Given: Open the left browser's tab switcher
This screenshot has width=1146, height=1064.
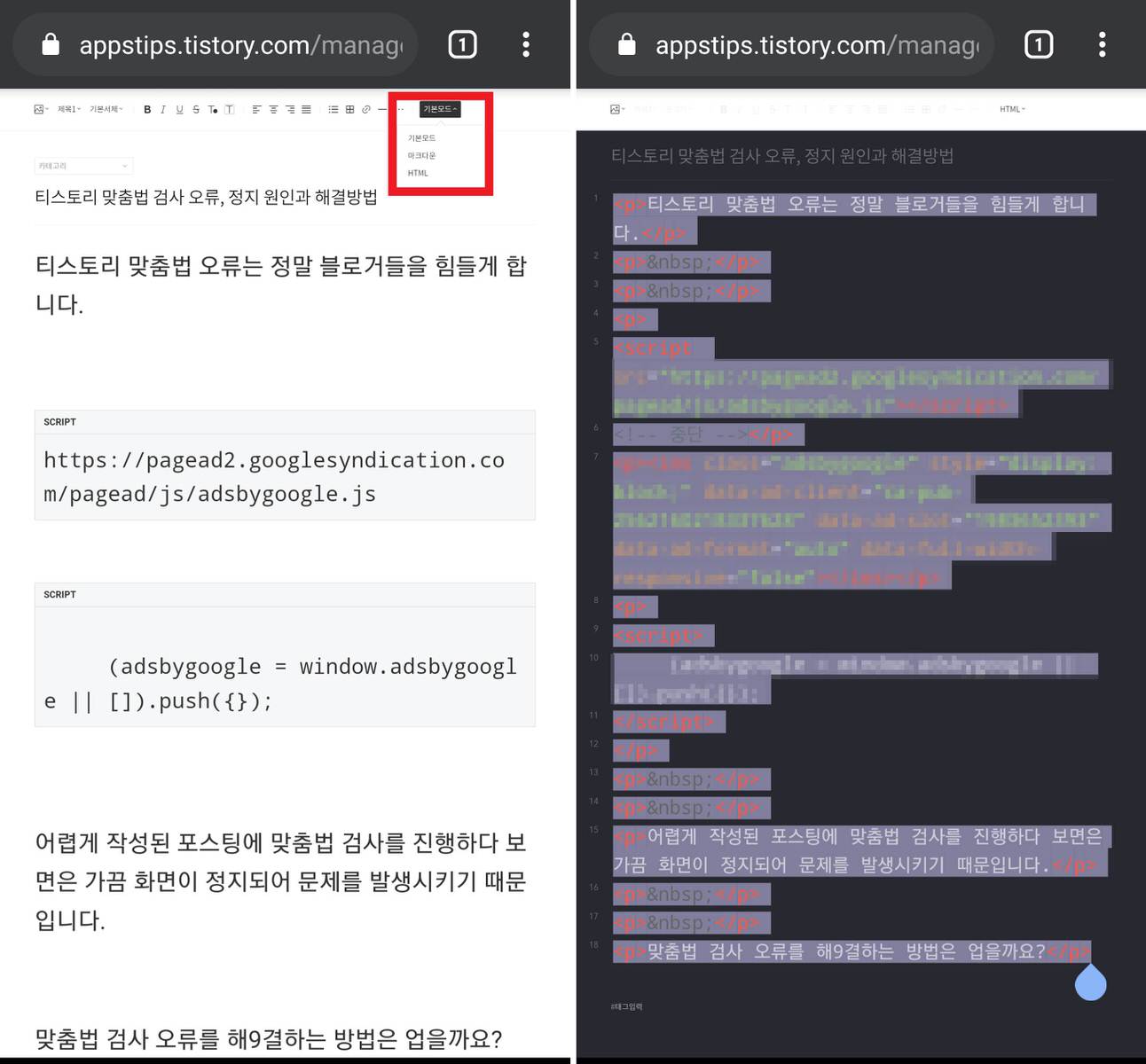Looking at the screenshot, I should [462, 44].
